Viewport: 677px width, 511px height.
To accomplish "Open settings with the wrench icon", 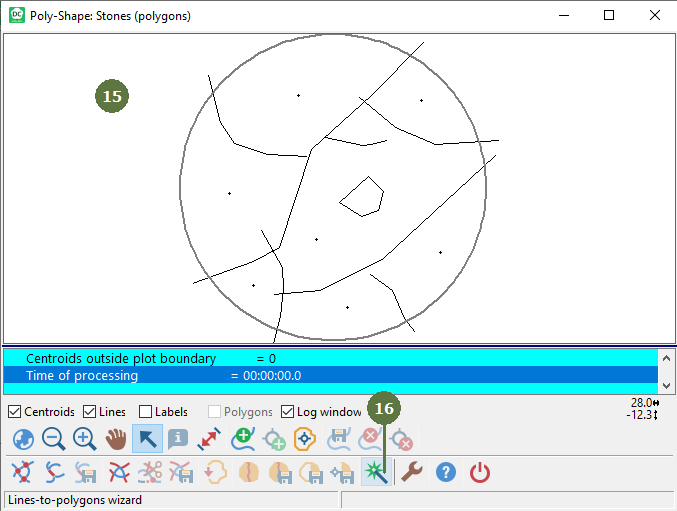I will (412, 472).
